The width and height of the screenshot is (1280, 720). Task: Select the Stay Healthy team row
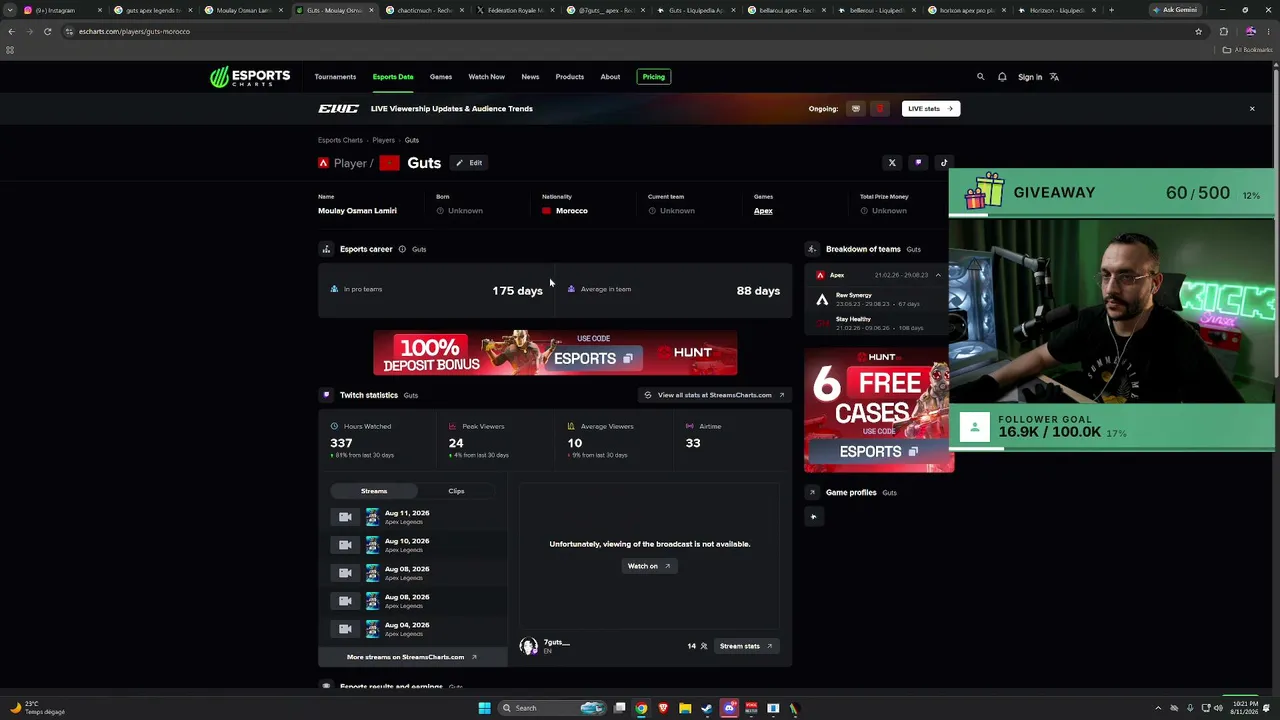(878, 323)
